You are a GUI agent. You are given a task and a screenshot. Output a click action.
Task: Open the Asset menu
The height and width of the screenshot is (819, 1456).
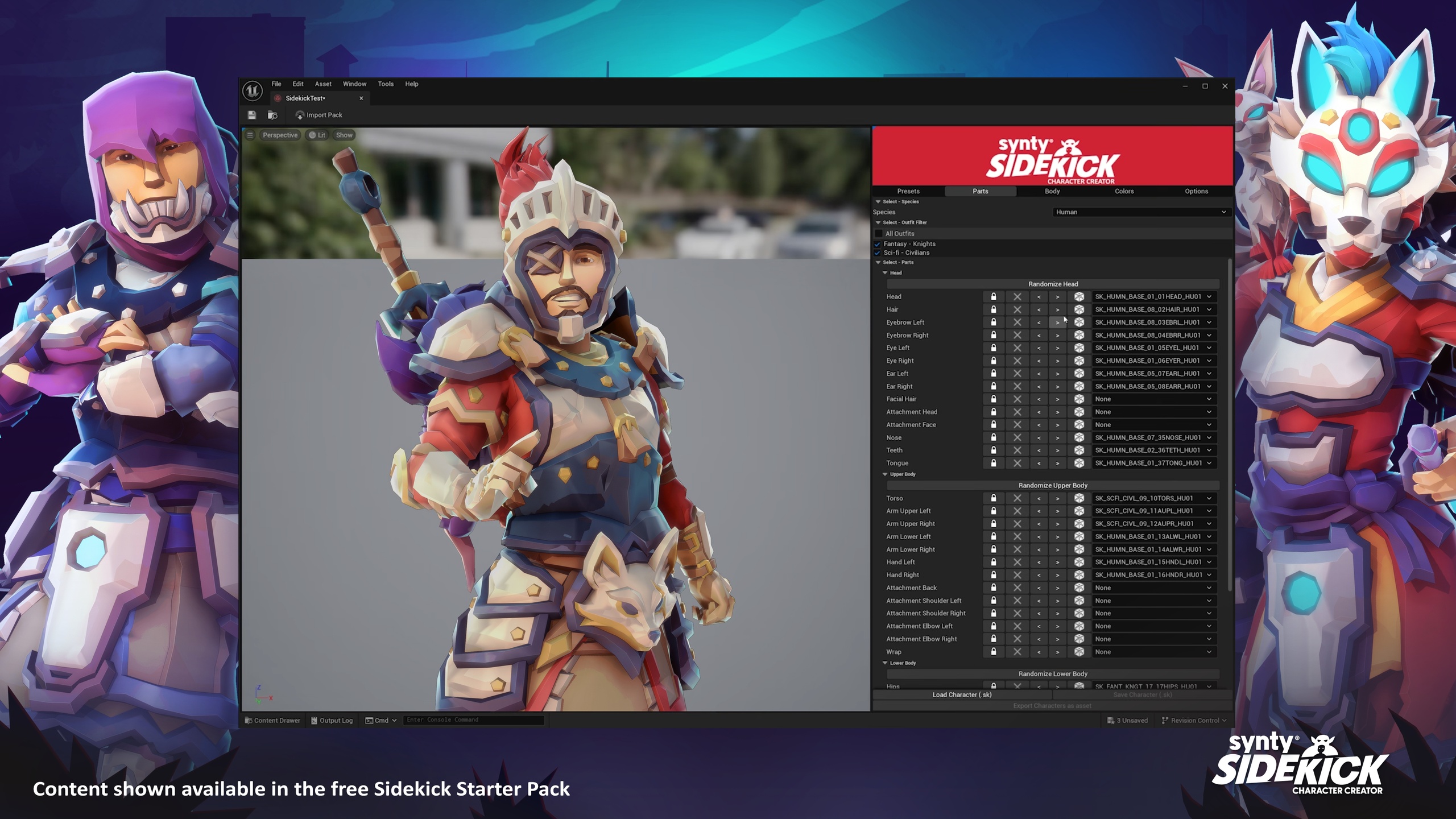point(323,84)
